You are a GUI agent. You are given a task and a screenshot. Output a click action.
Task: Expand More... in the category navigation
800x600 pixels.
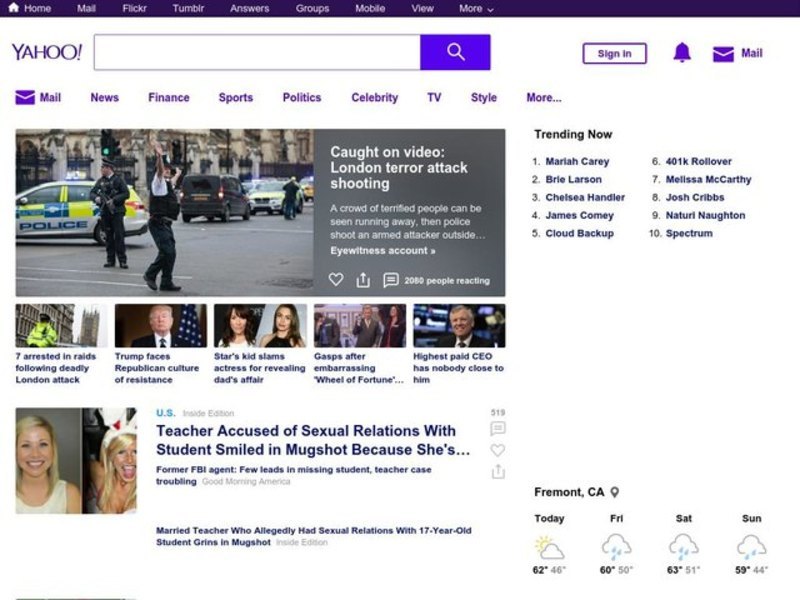(x=543, y=98)
